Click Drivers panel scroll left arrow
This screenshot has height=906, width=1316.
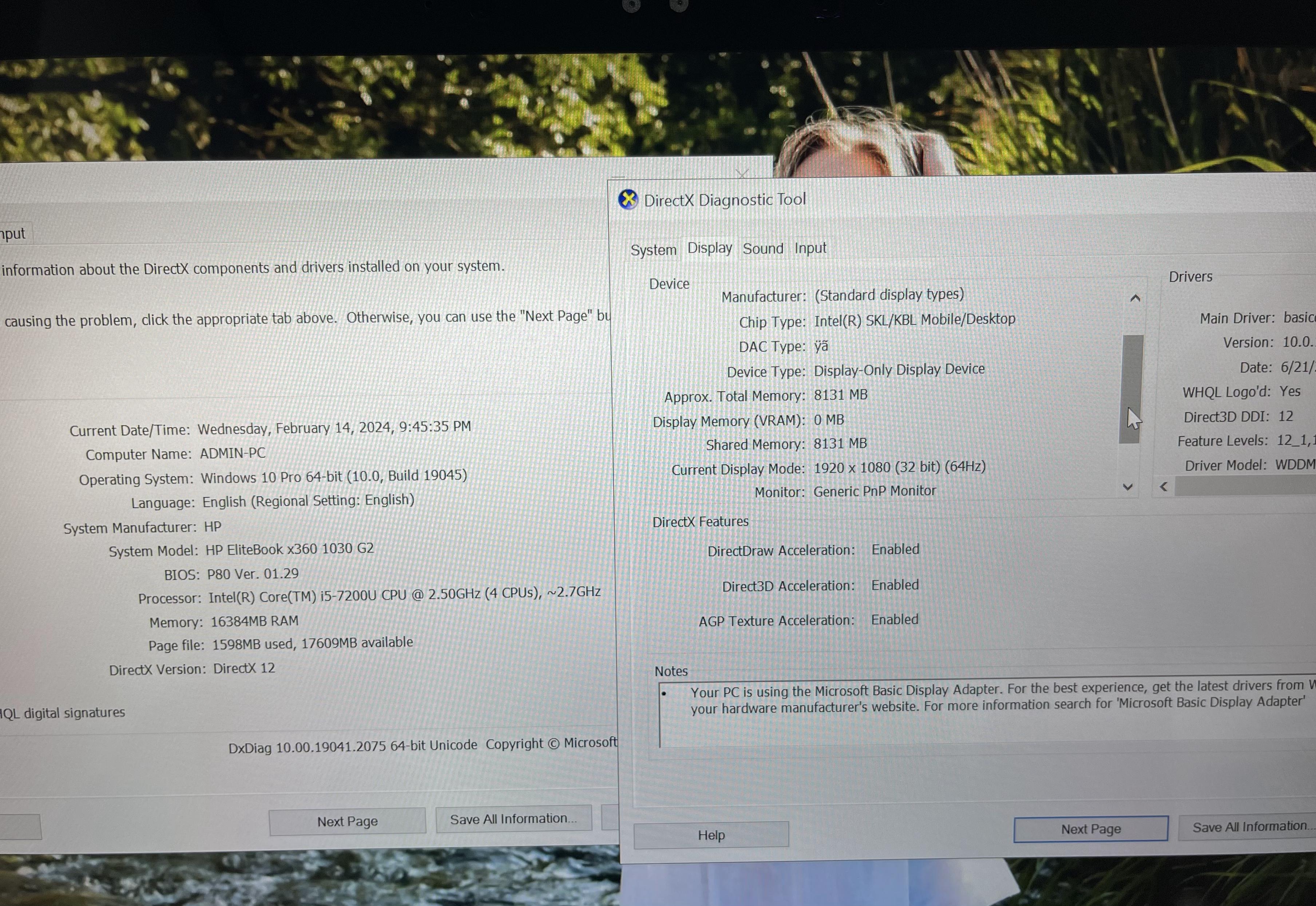pyautogui.click(x=1164, y=486)
